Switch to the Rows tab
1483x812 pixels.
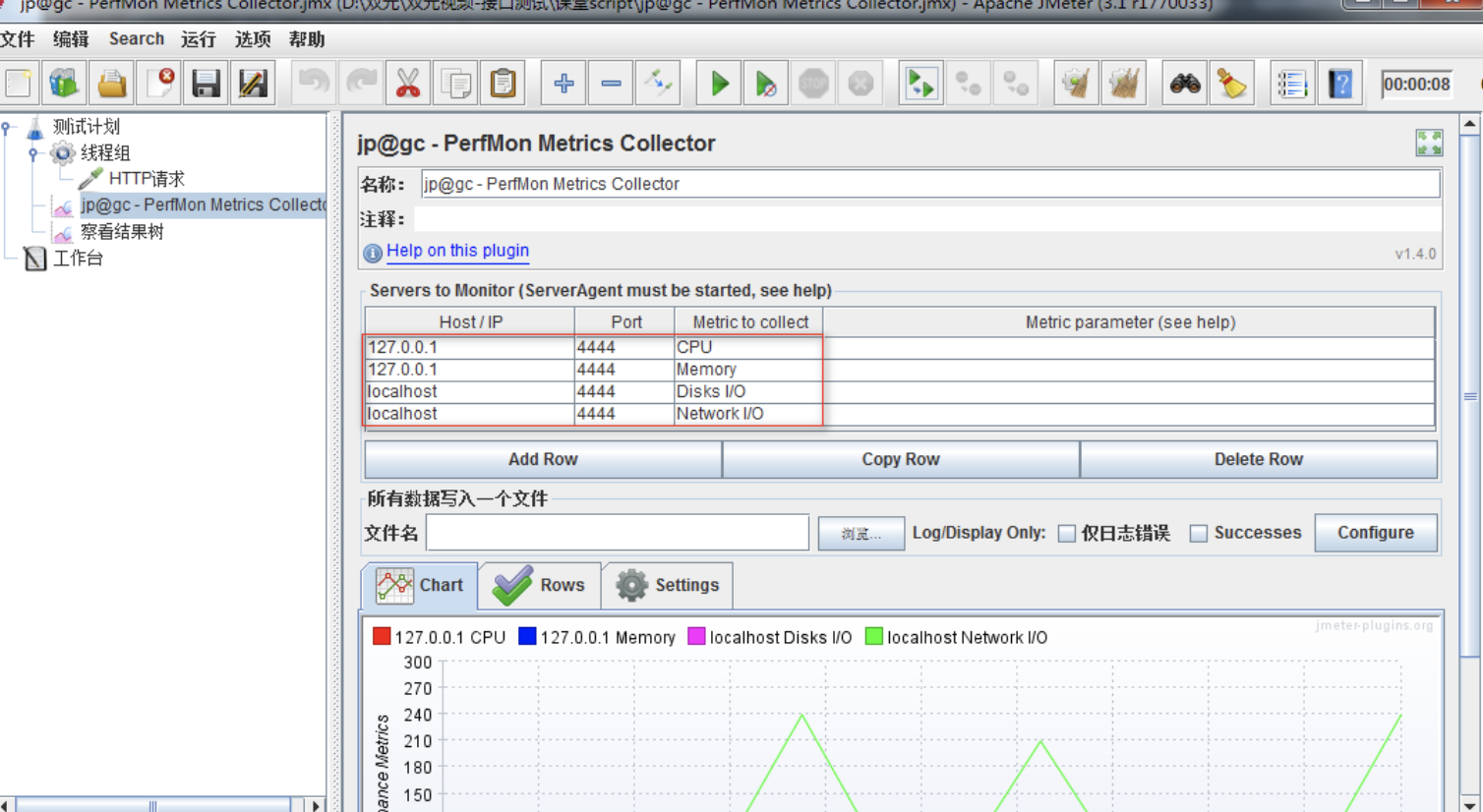coord(540,585)
